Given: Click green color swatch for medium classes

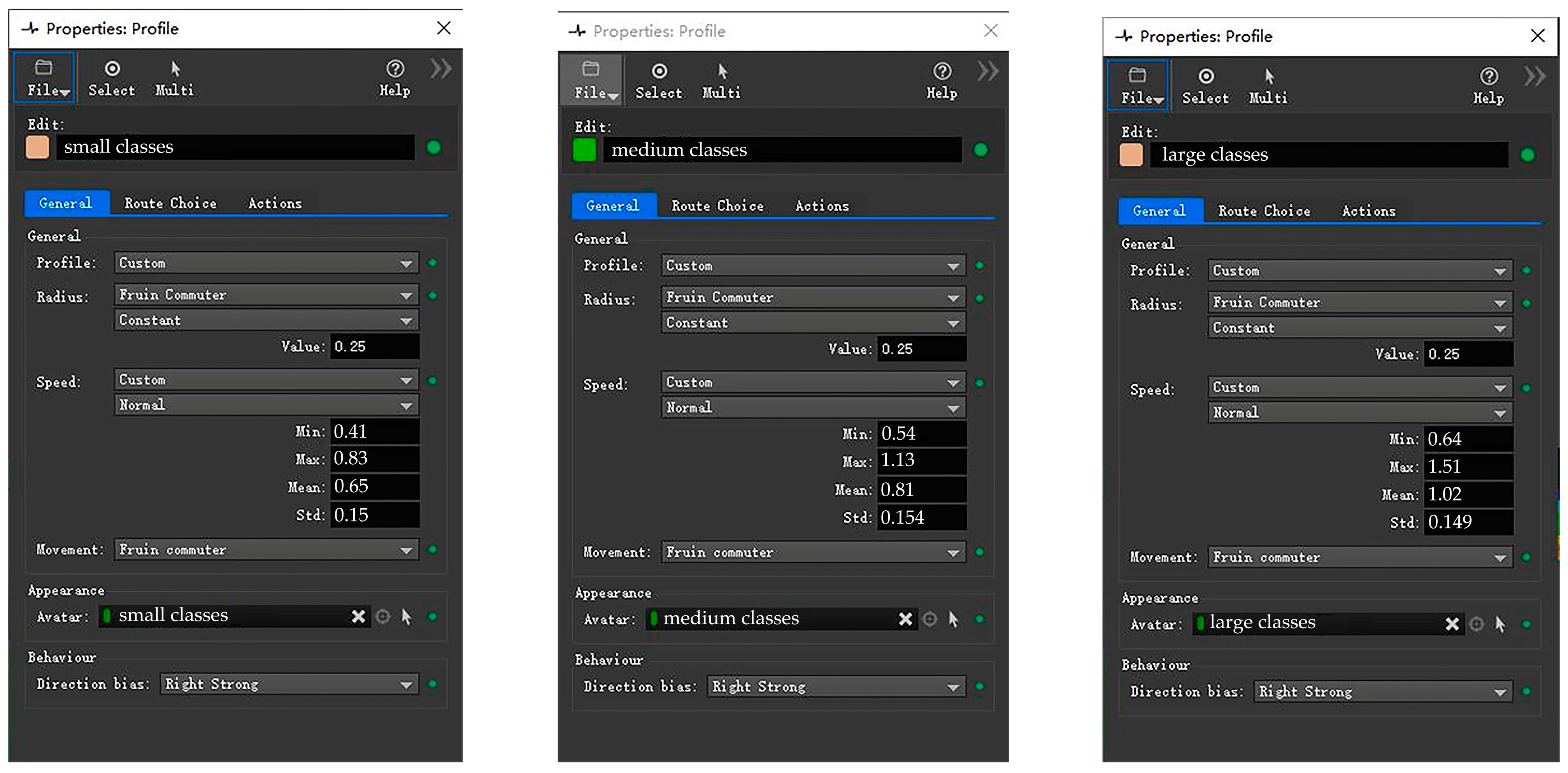Looking at the screenshot, I should tap(584, 150).
